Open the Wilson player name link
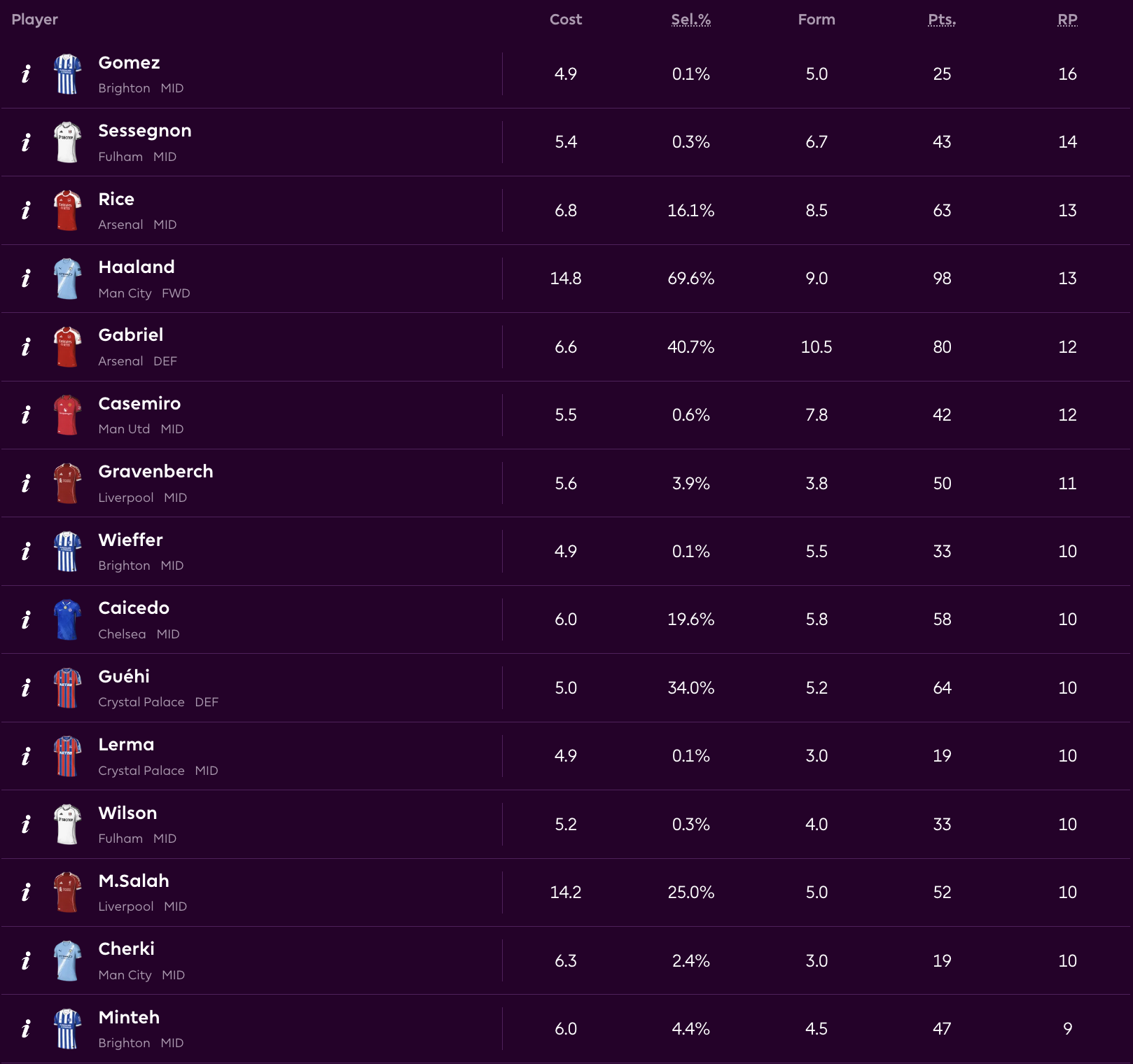Viewport: 1133px width, 1064px height. click(x=127, y=813)
